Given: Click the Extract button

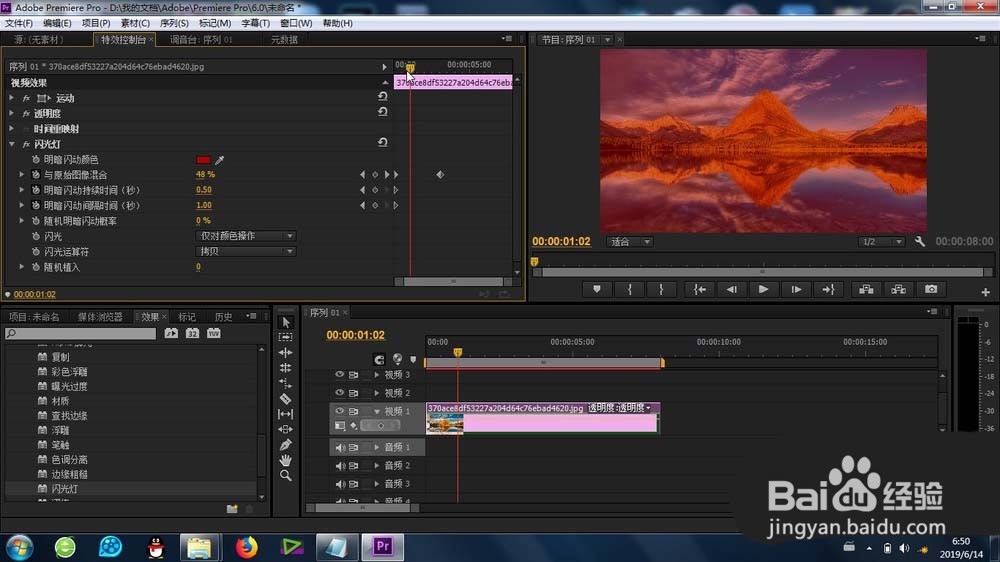Looking at the screenshot, I should click(899, 290).
